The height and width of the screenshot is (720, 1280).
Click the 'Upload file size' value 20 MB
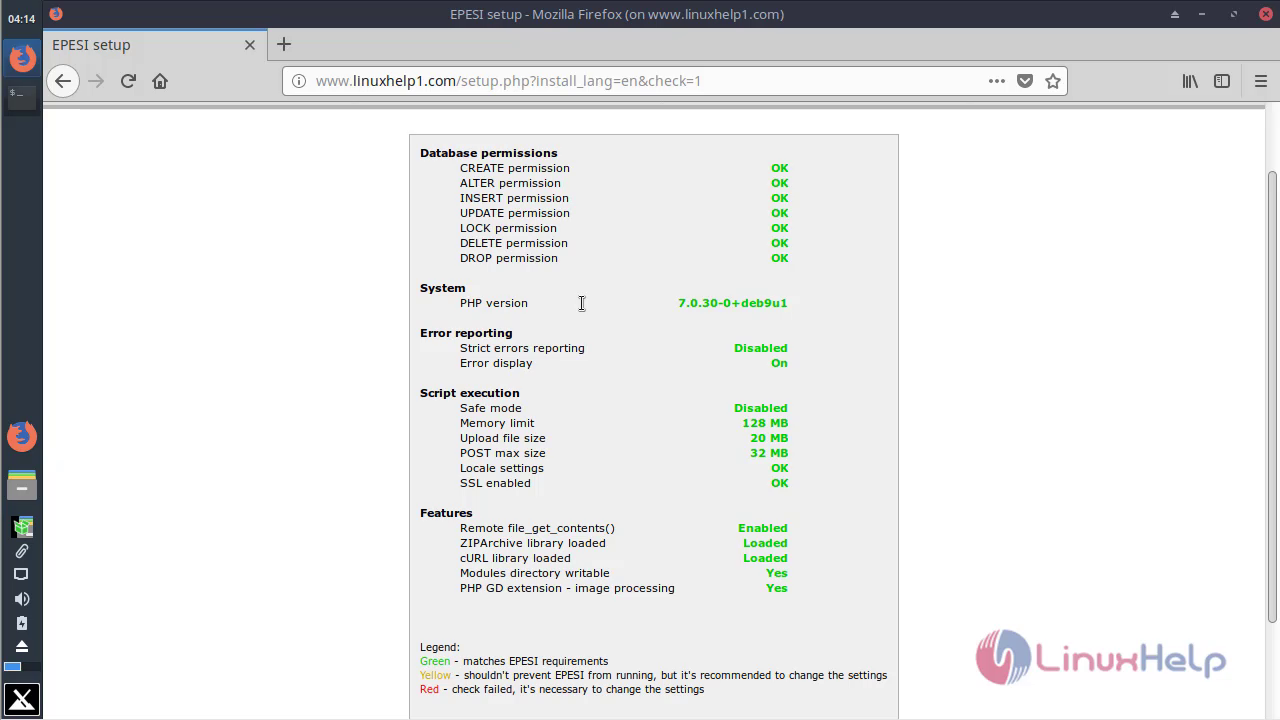click(x=769, y=438)
